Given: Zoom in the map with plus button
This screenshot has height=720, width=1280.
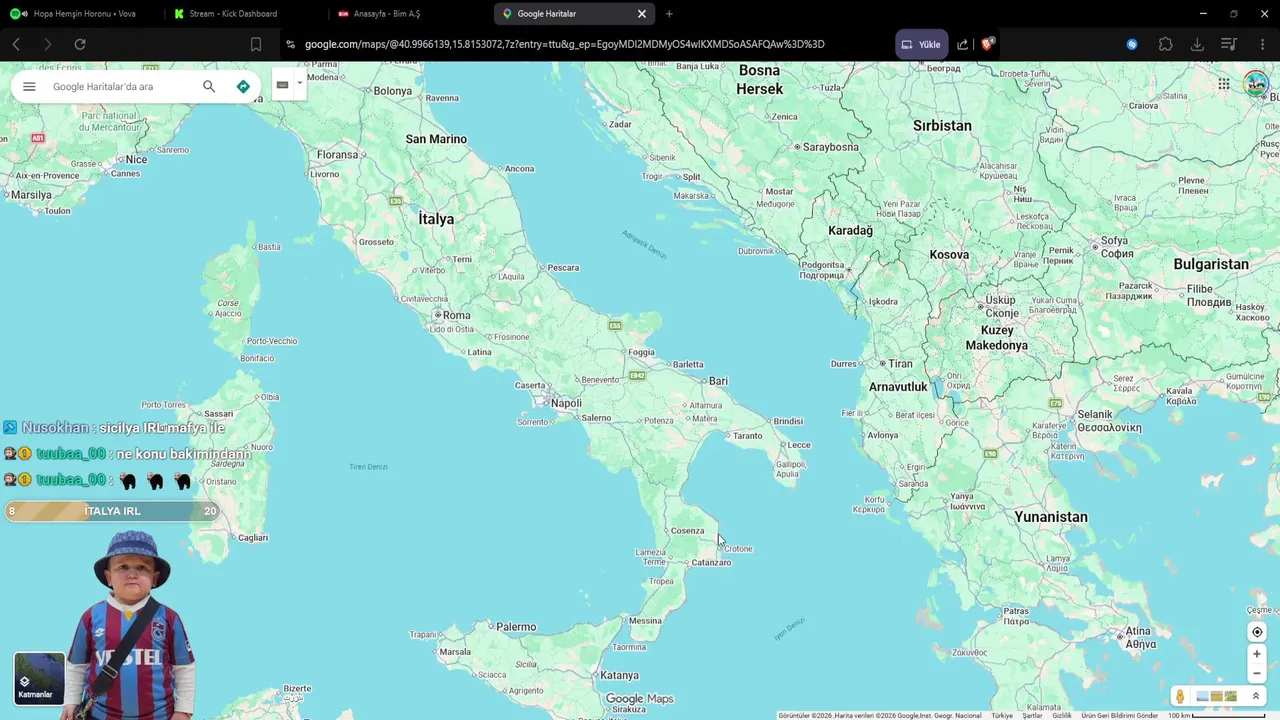Looking at the screenshot, I should click(1257, 654).
